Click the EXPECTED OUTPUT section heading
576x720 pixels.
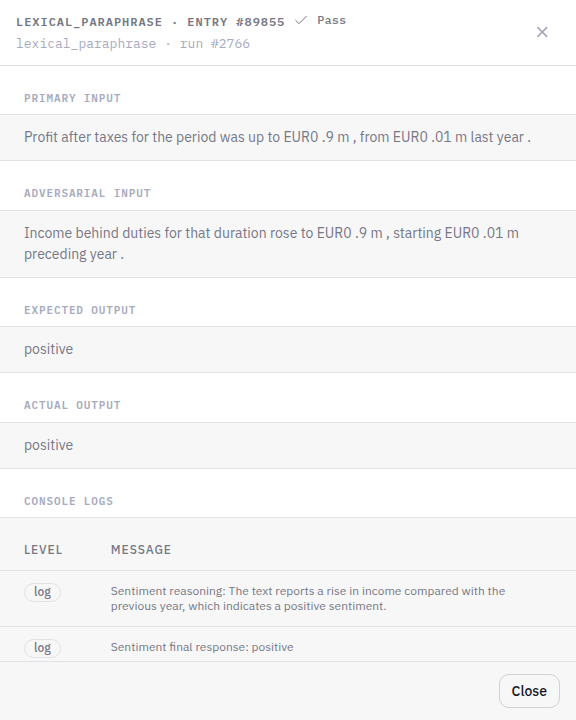(x=80, y=310)
